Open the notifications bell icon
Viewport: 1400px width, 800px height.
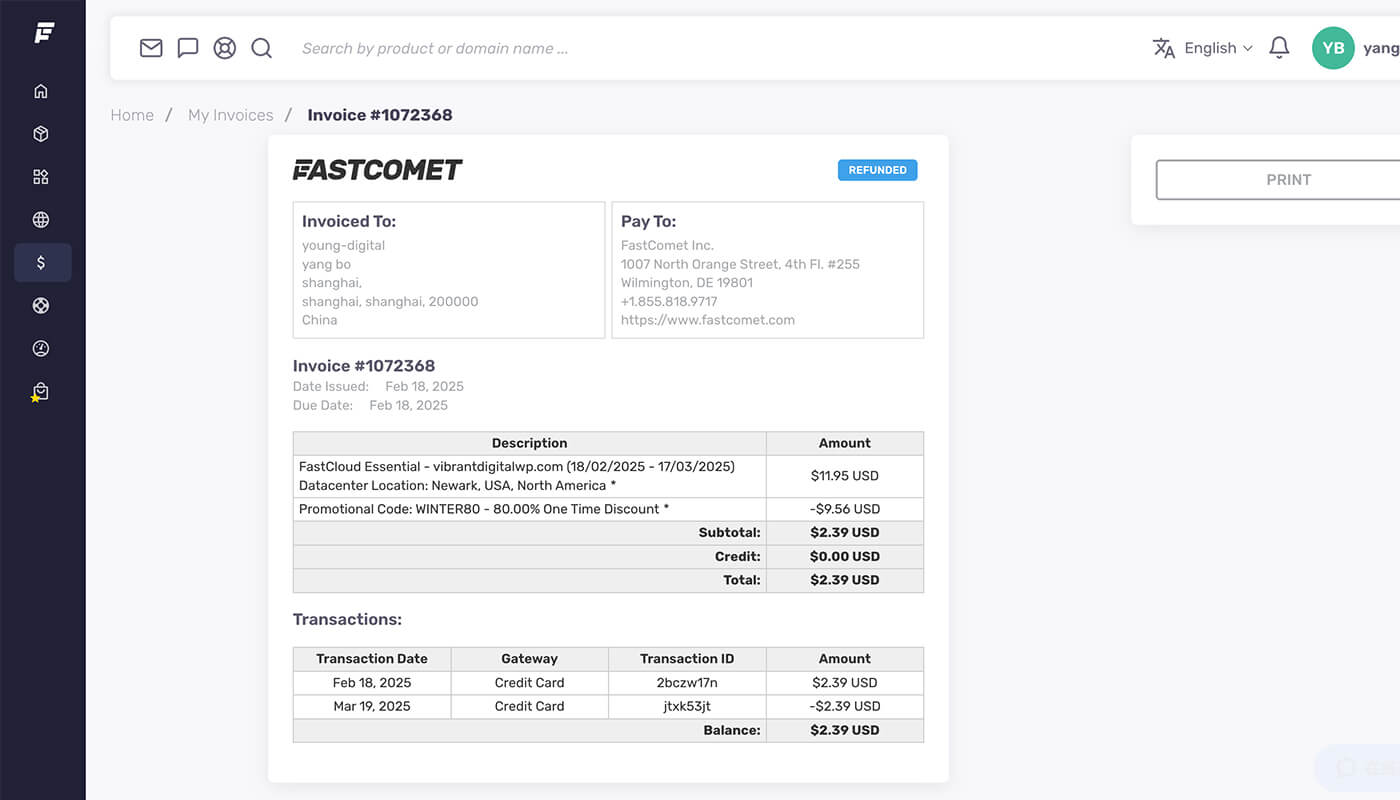(1279, 48)
